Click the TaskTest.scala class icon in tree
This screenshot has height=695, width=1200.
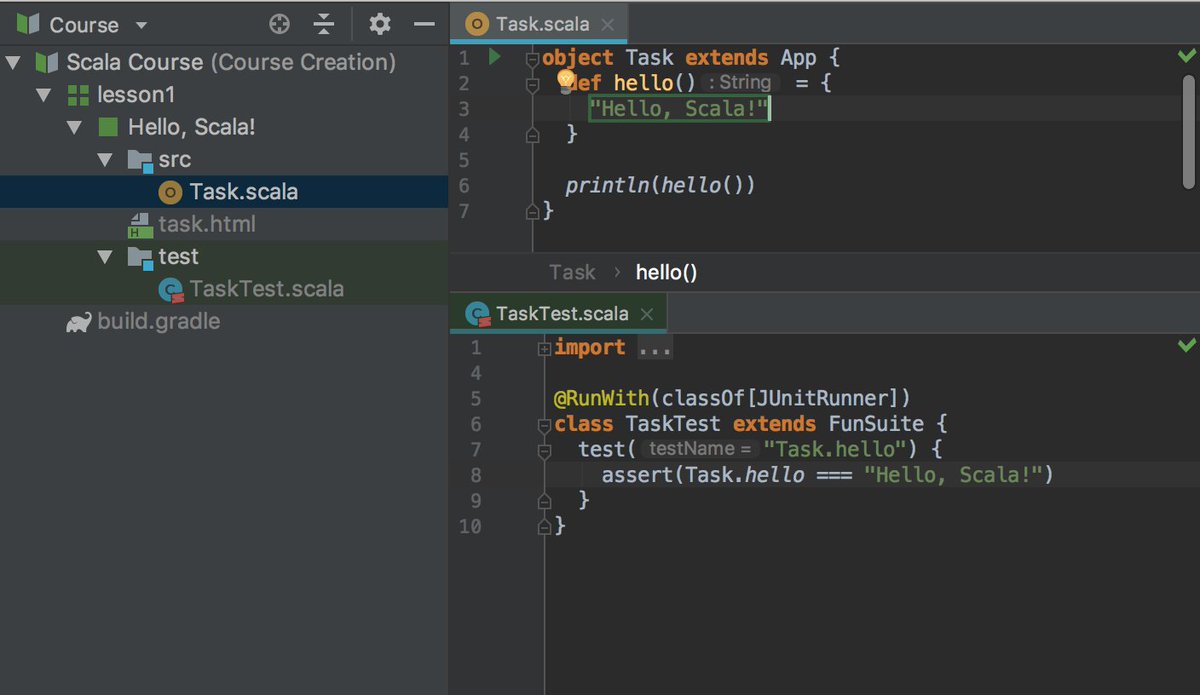click(x=171, y=290)
